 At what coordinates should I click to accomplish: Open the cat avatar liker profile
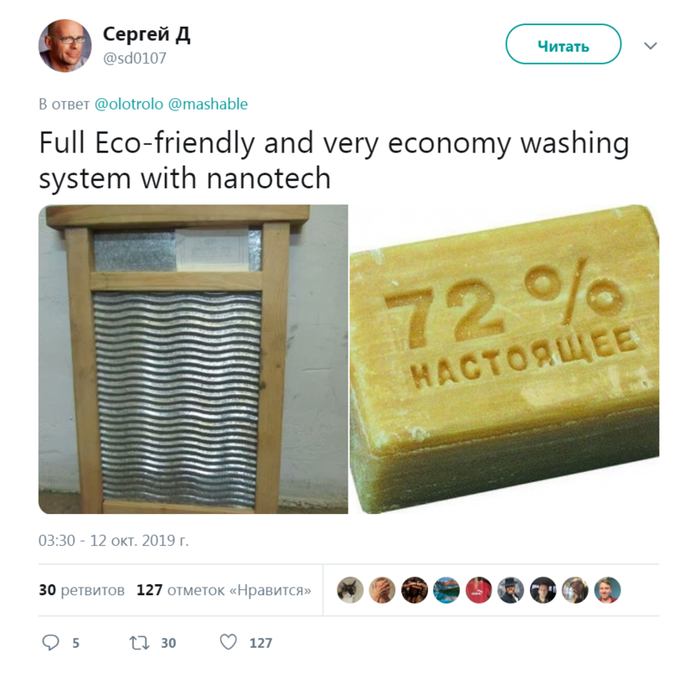click(350, 590)
